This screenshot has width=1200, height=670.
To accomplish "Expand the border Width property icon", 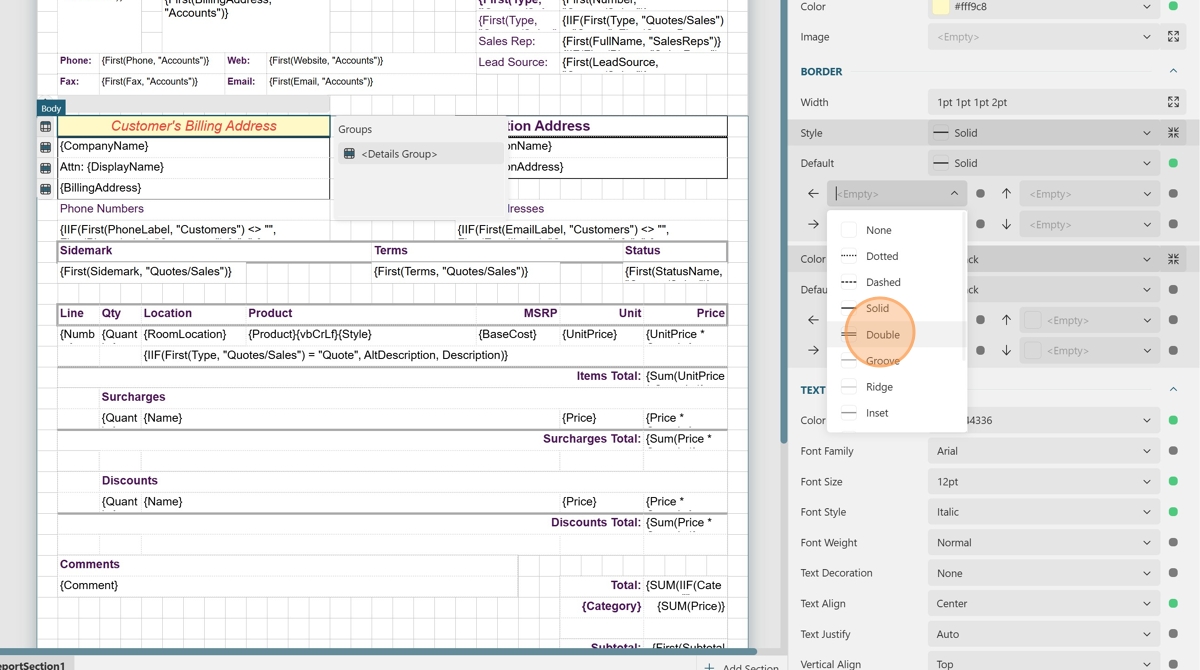I will (1173, 102).
